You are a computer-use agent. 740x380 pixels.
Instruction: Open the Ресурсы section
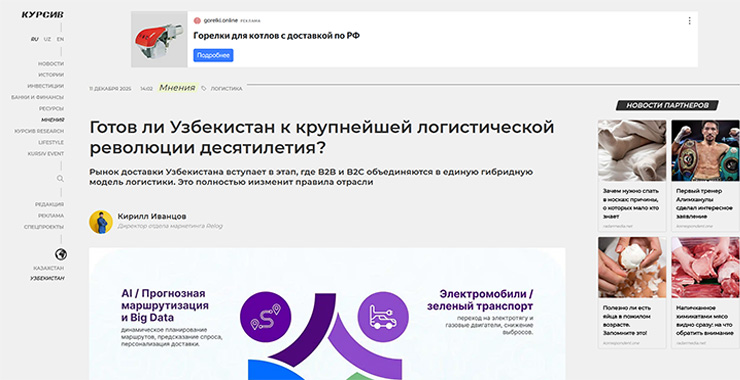click(51, 109)
